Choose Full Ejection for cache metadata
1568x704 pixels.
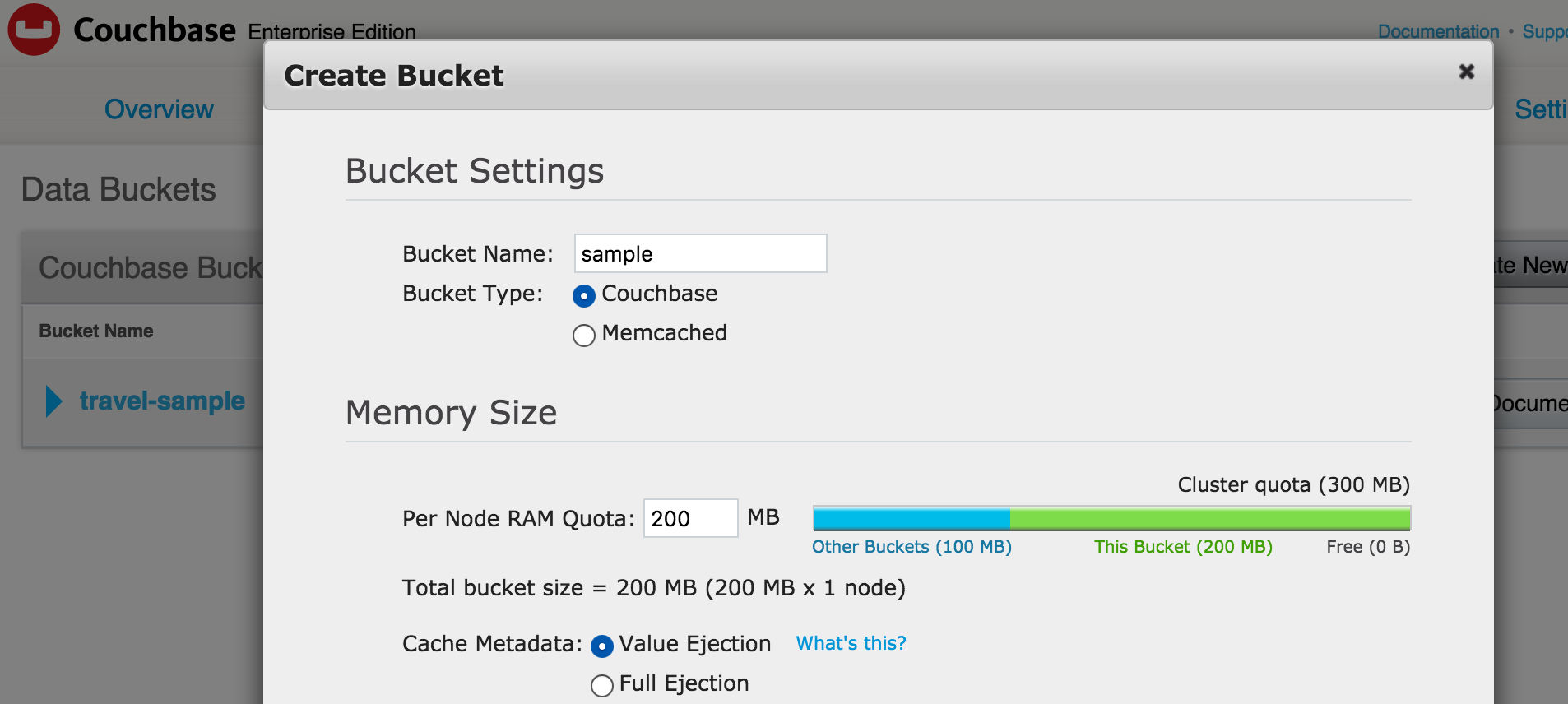[x=602, y=686]
